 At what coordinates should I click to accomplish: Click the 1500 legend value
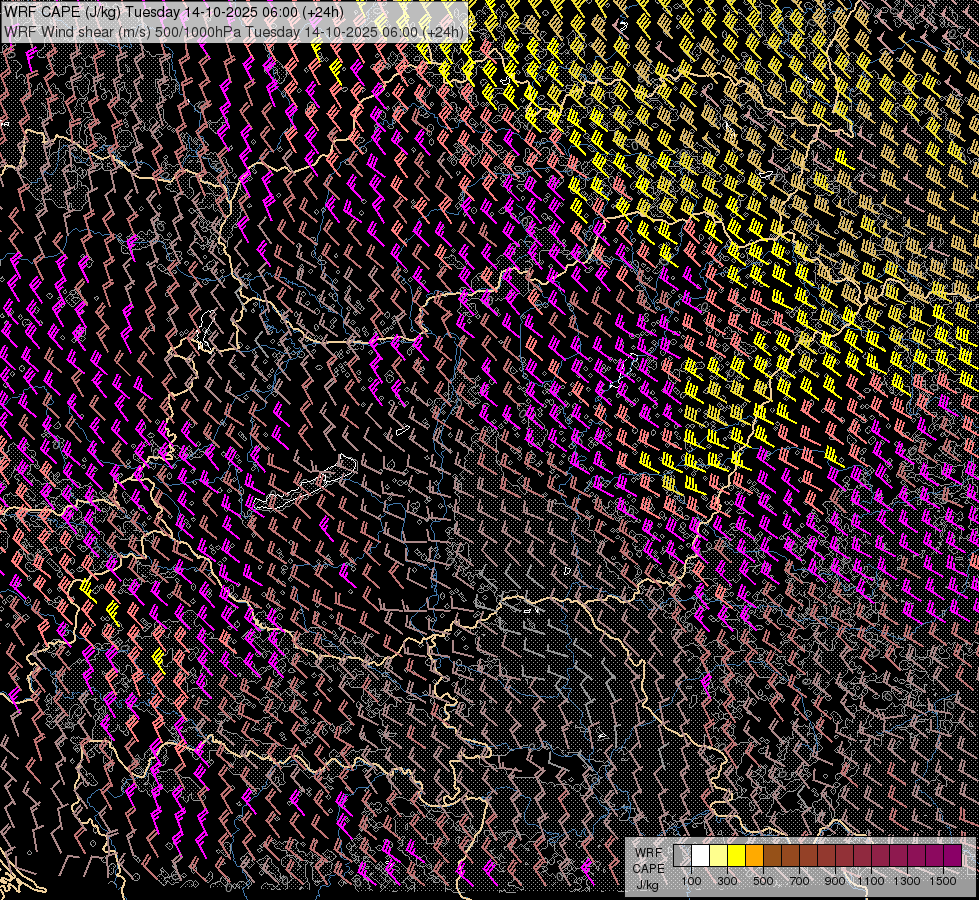pyautogui.click(x=943, y=881)
